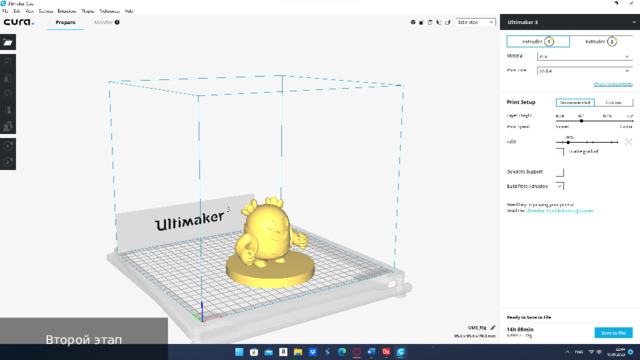Click the Layer Height slider handle
Image resolution: width=640 pixels, height=360 pixels.
tap(581, 121)
